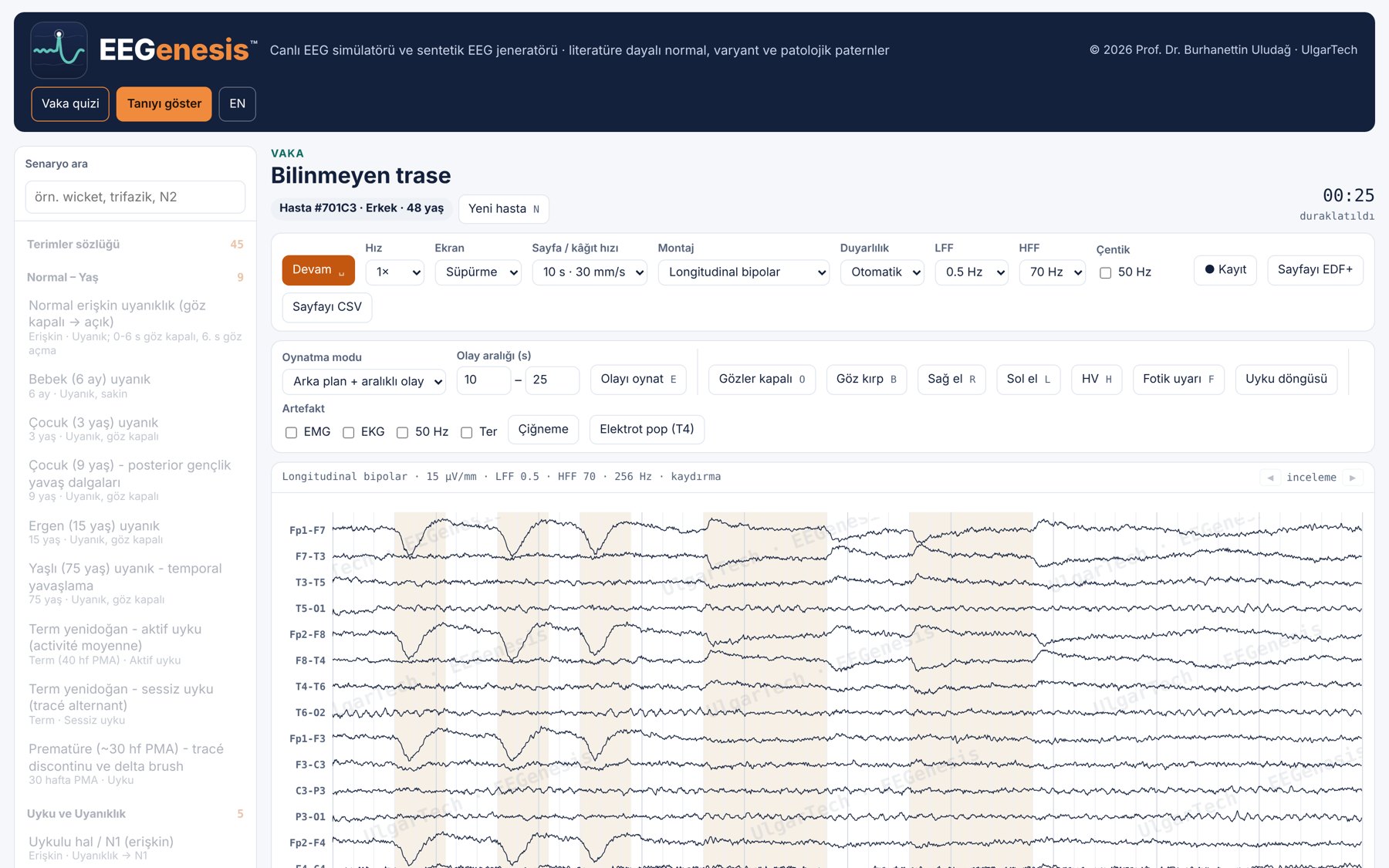
Task: Open the page and paper speed dropdown
Action: [590, 272]
